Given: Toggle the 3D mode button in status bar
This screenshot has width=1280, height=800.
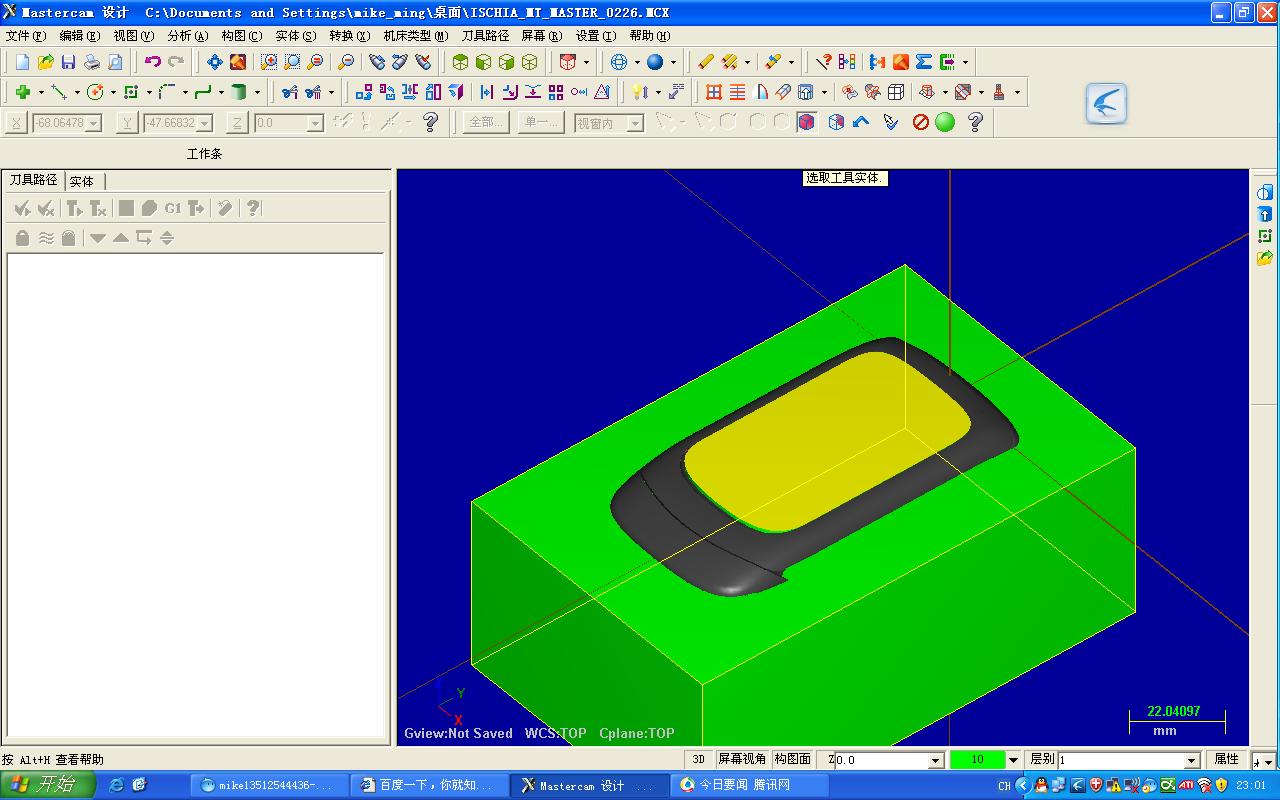Looking at the screenshot, I should [699, 760].
